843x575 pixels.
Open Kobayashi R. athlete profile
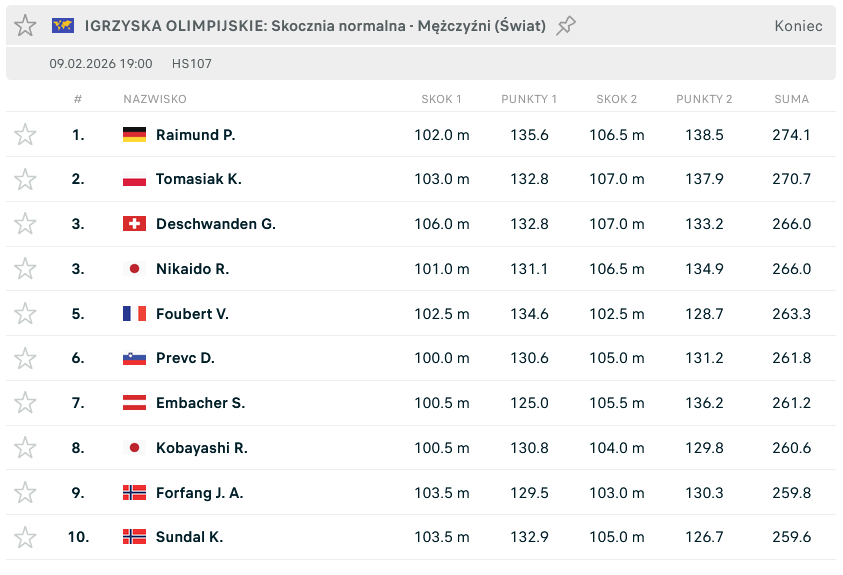pos(201,448)
